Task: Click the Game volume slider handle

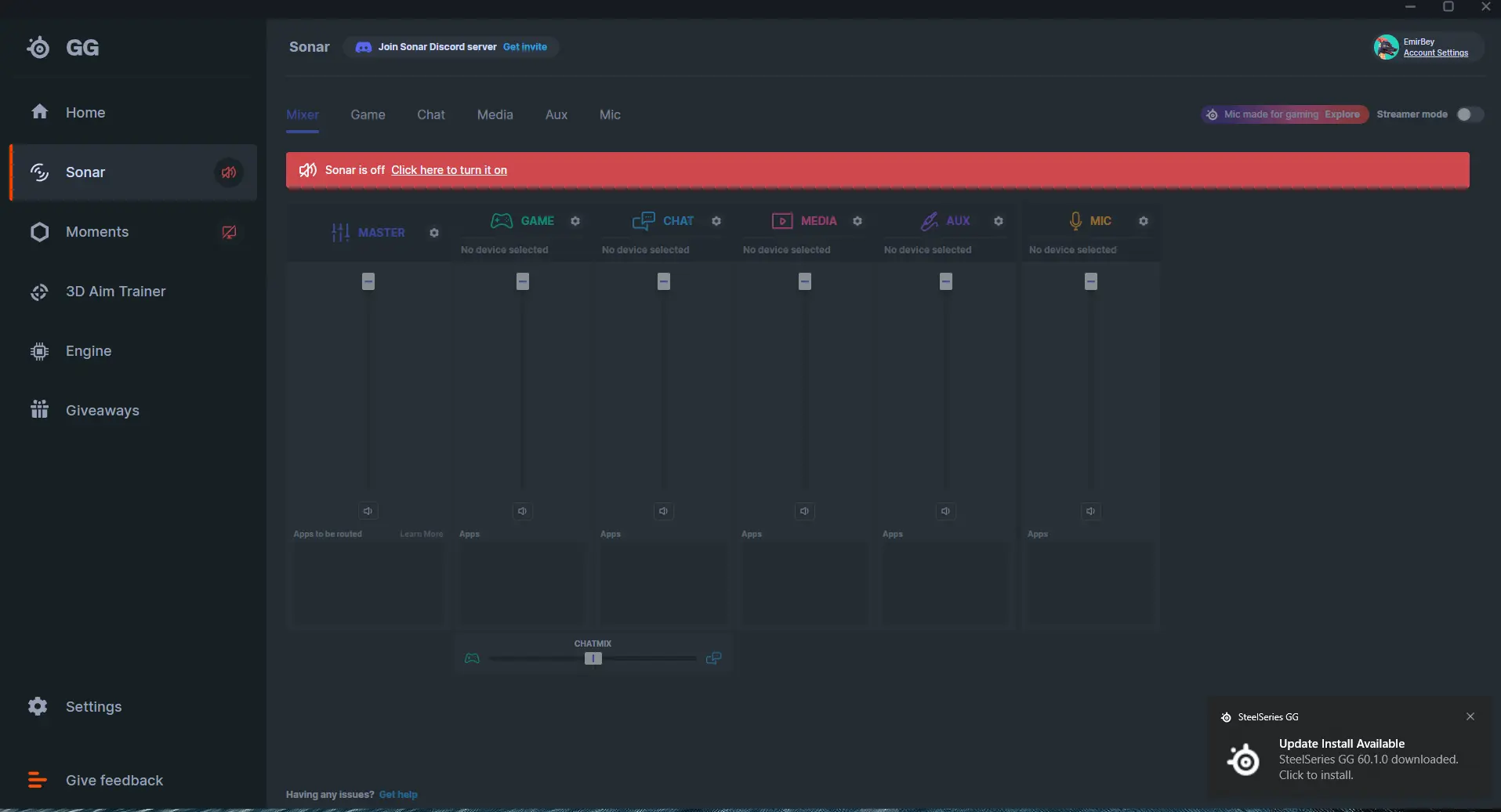Action: tap(523, 281)
